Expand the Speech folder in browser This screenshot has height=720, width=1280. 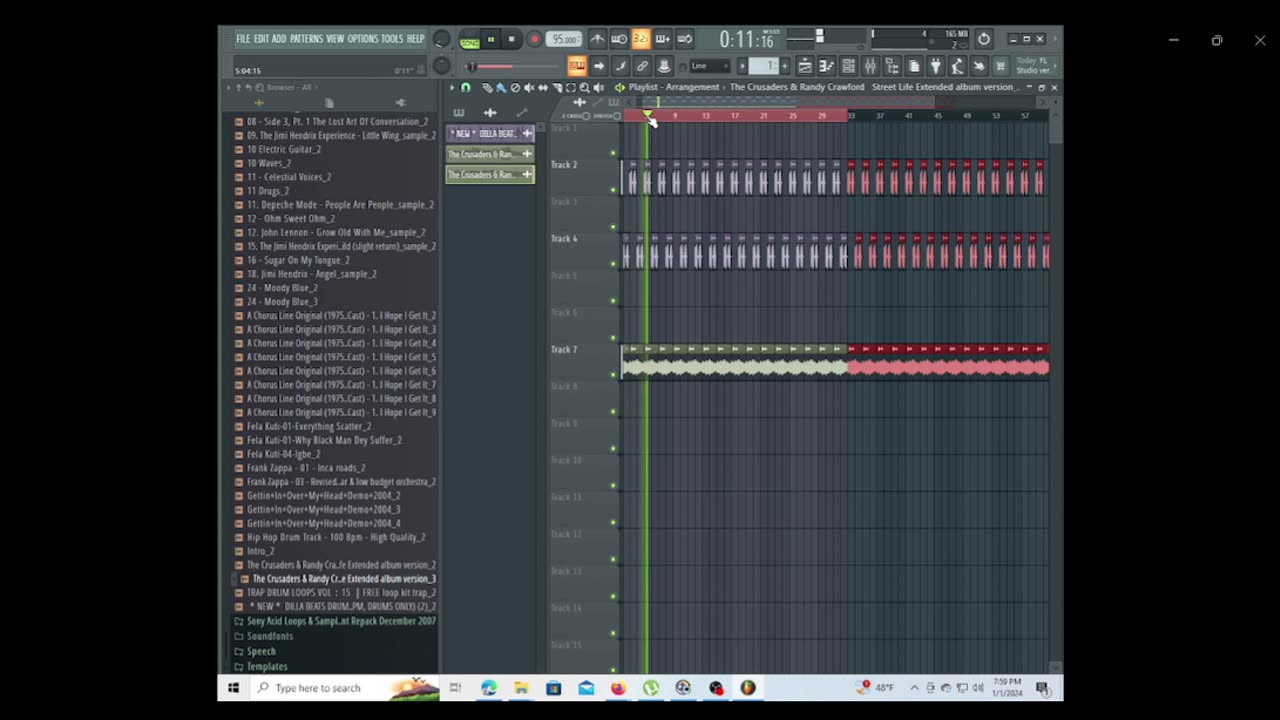pyautogui.click(x=254, y=651)
